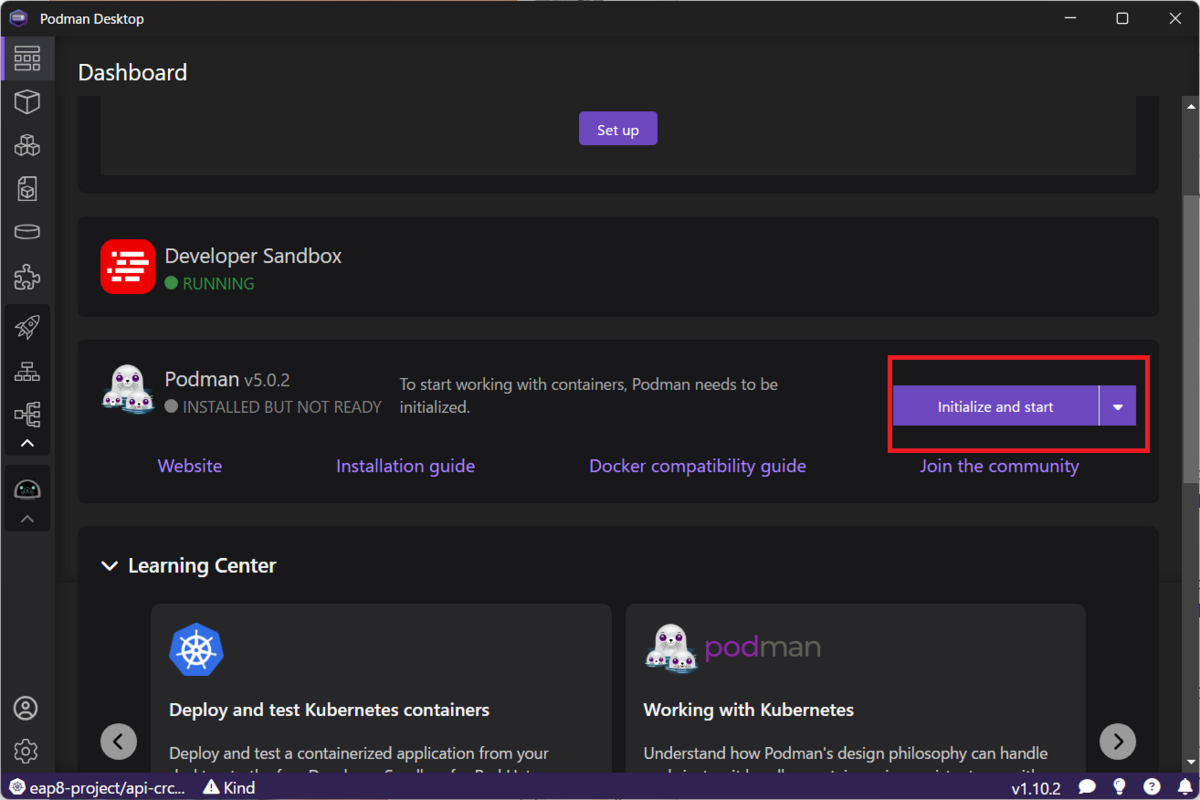The height and width of the screenshot is (800, 1200).
Task: Open the robot-face extension icon
Action: pos(27,489)
